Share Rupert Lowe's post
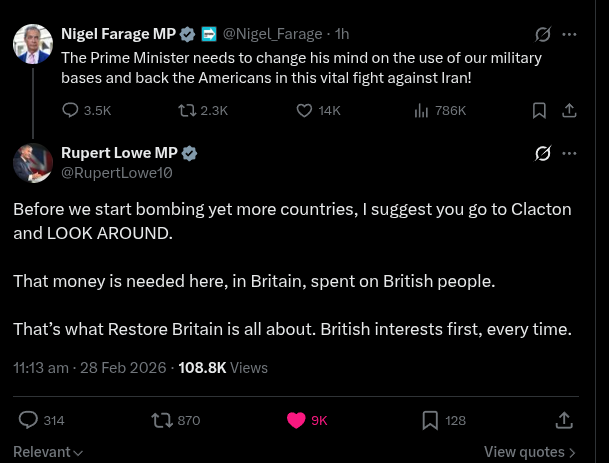 point(564,420)
